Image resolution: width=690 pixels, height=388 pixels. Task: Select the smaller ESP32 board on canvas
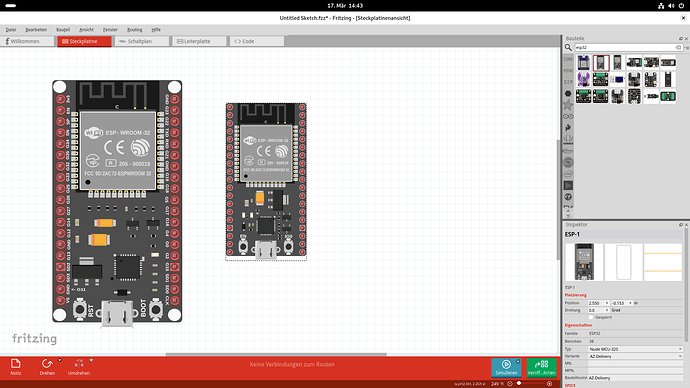pos(266,181)
